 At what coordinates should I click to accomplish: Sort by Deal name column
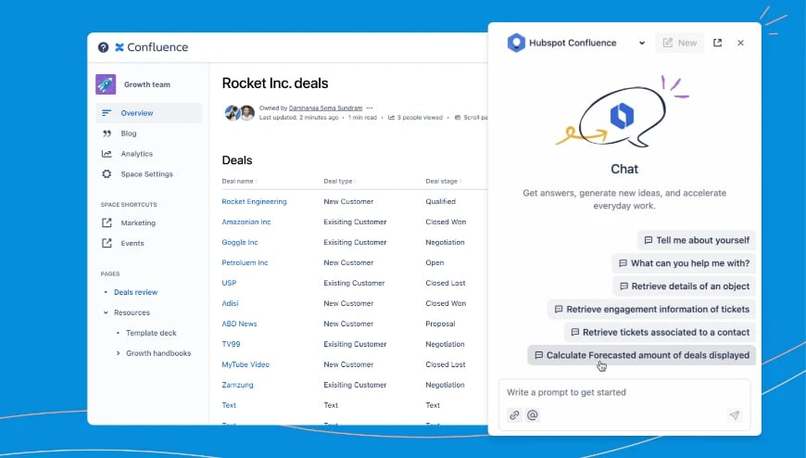239,181
